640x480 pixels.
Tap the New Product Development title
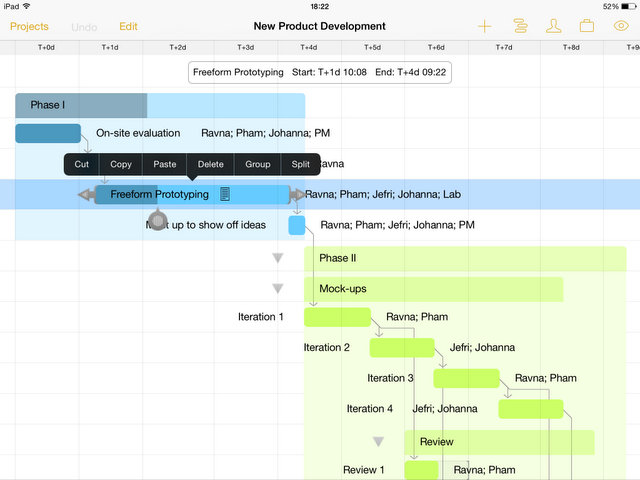tap(320, 26)
